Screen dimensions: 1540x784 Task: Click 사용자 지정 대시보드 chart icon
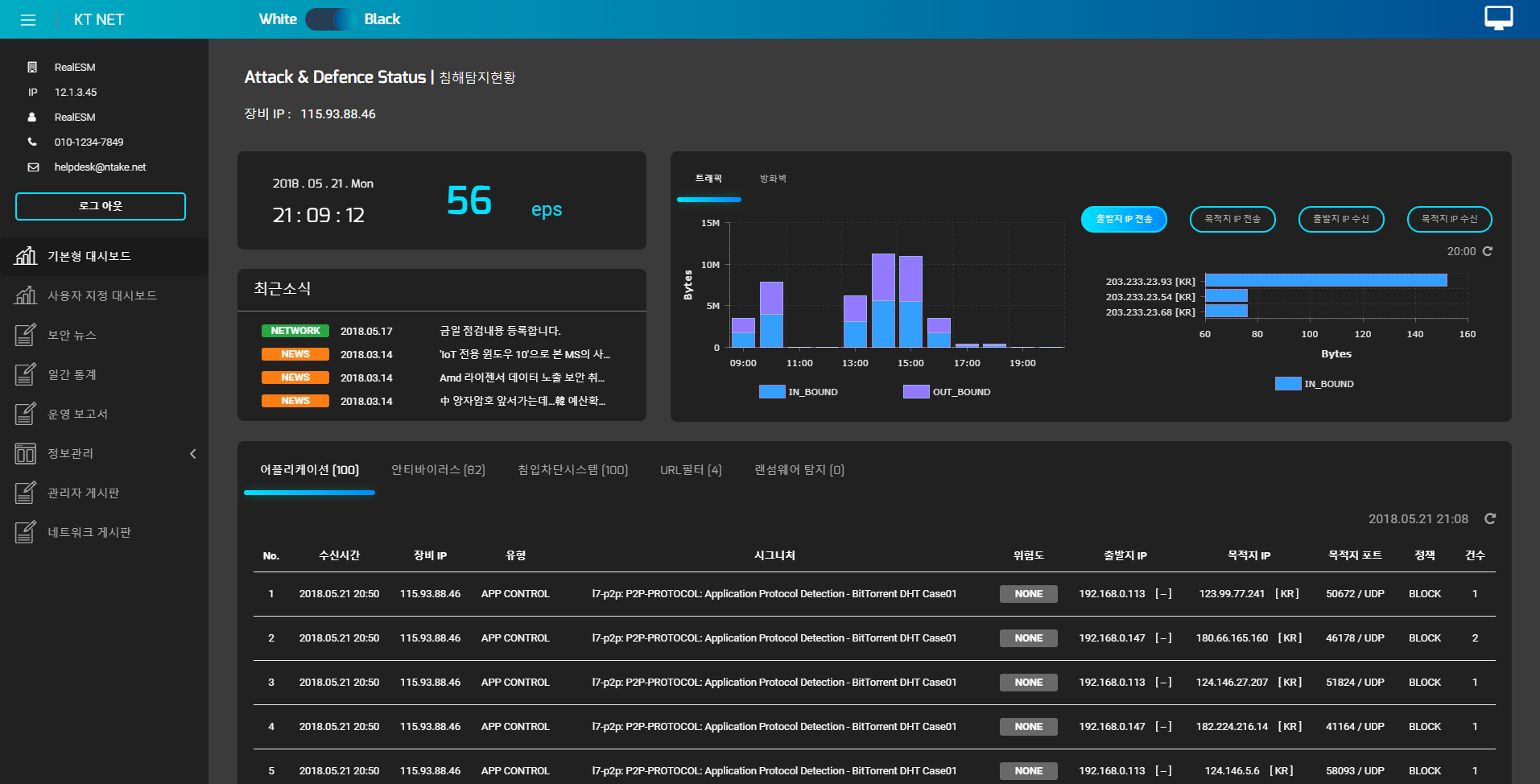click(x=26, y=295)
